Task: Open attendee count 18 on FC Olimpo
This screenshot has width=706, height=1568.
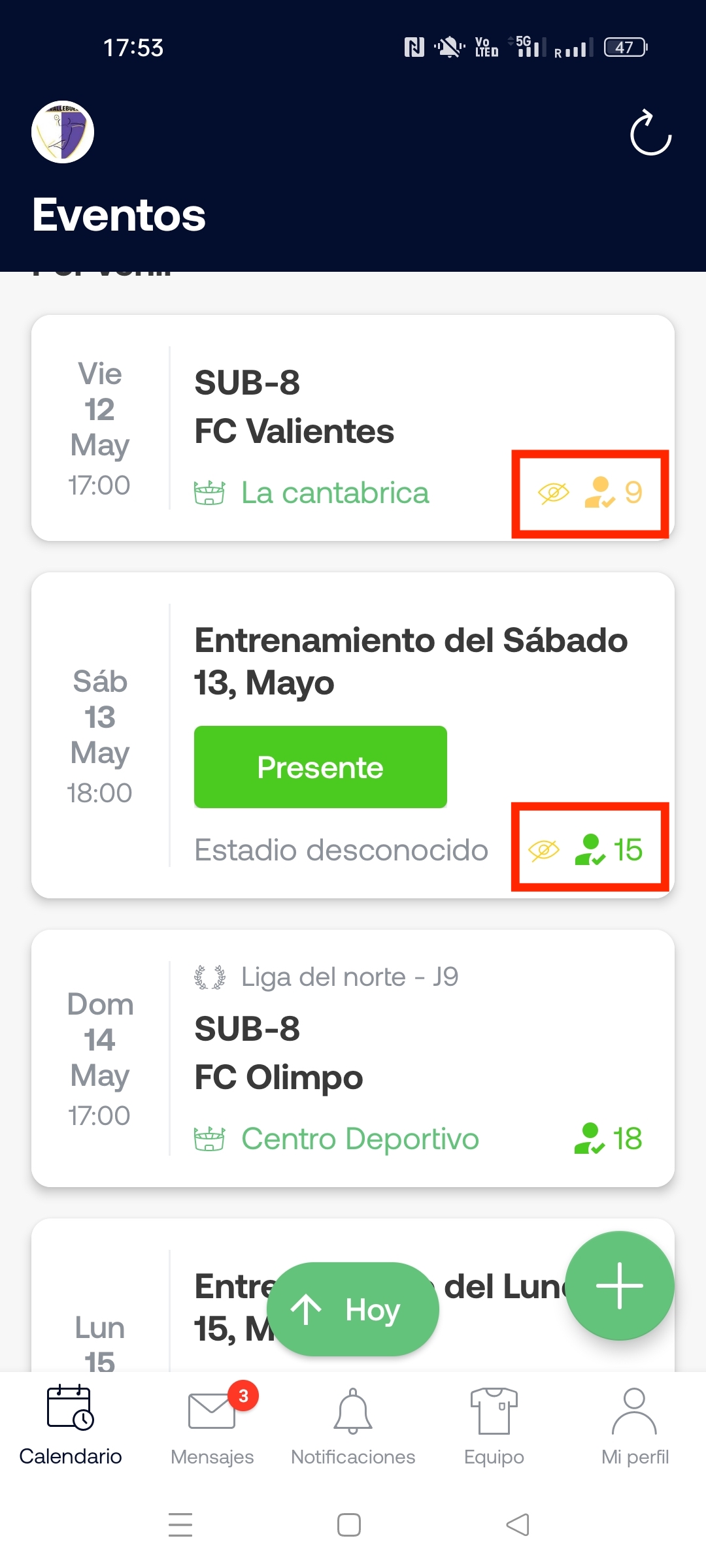Action: (x=609, y=1139)
